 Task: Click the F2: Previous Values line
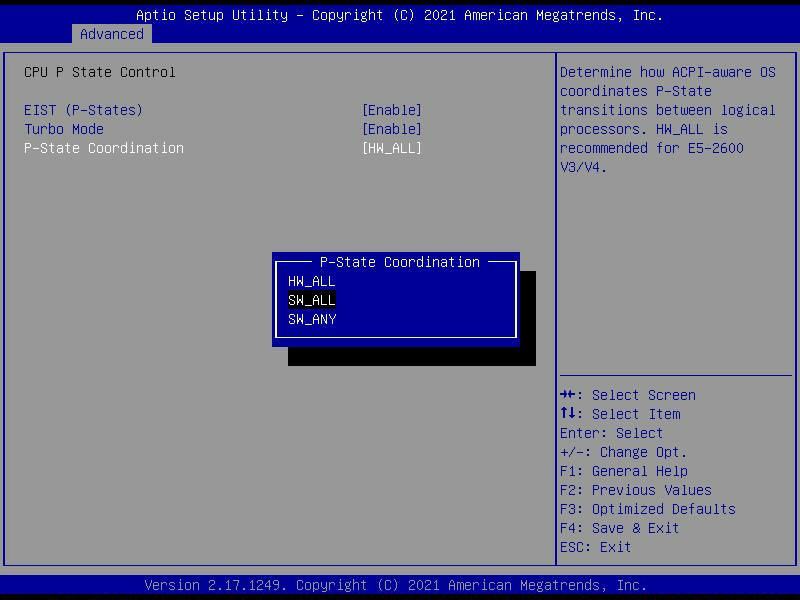(x=636, y=490)
